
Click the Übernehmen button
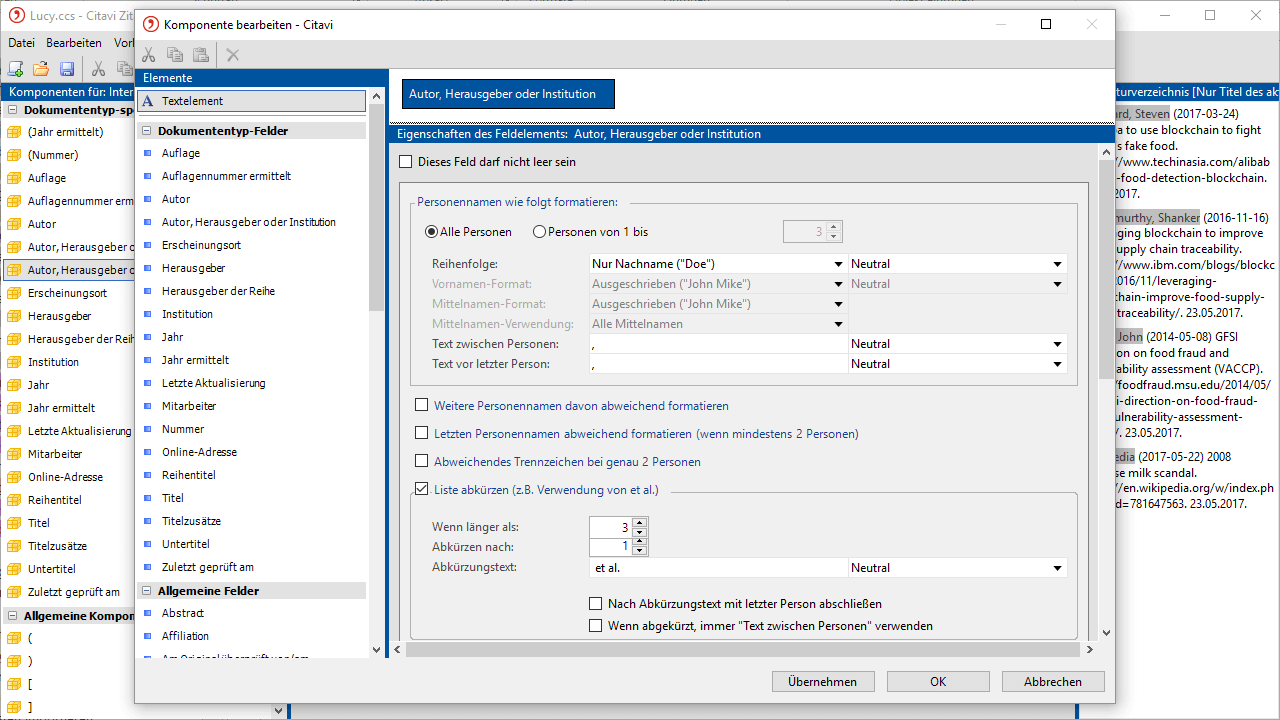tap(822, 682)
